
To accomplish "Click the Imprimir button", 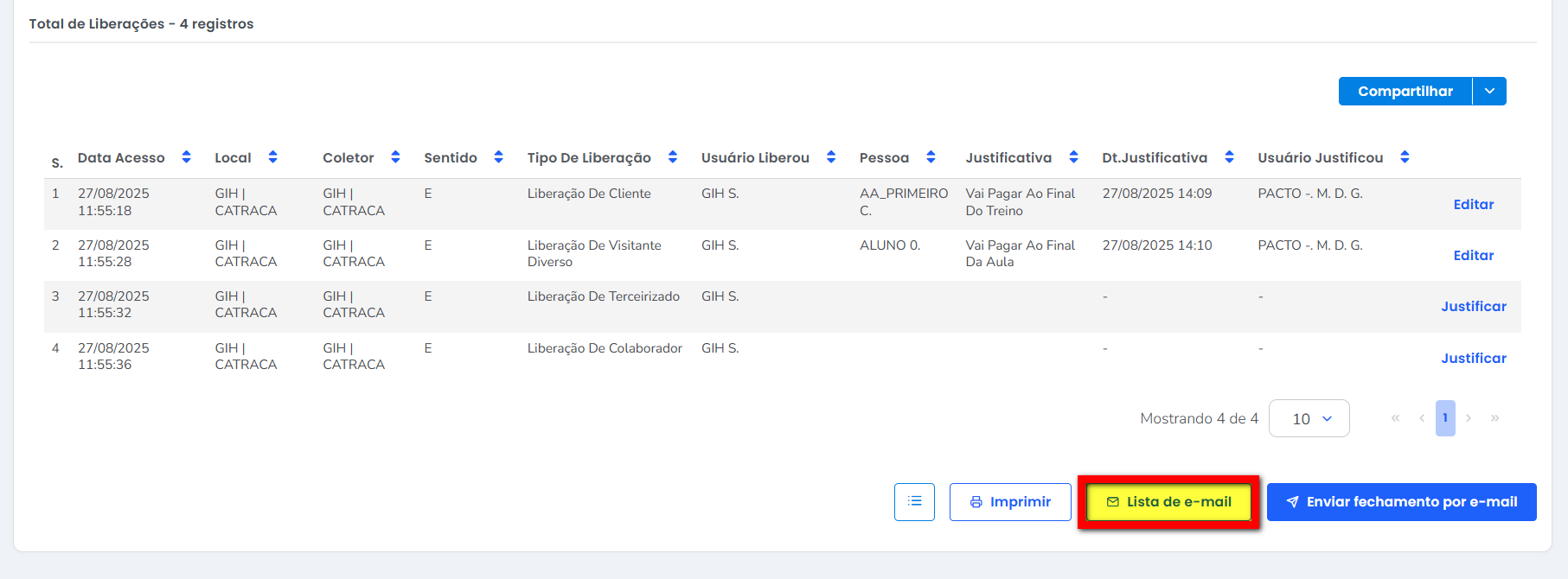I will (1010, 501).
